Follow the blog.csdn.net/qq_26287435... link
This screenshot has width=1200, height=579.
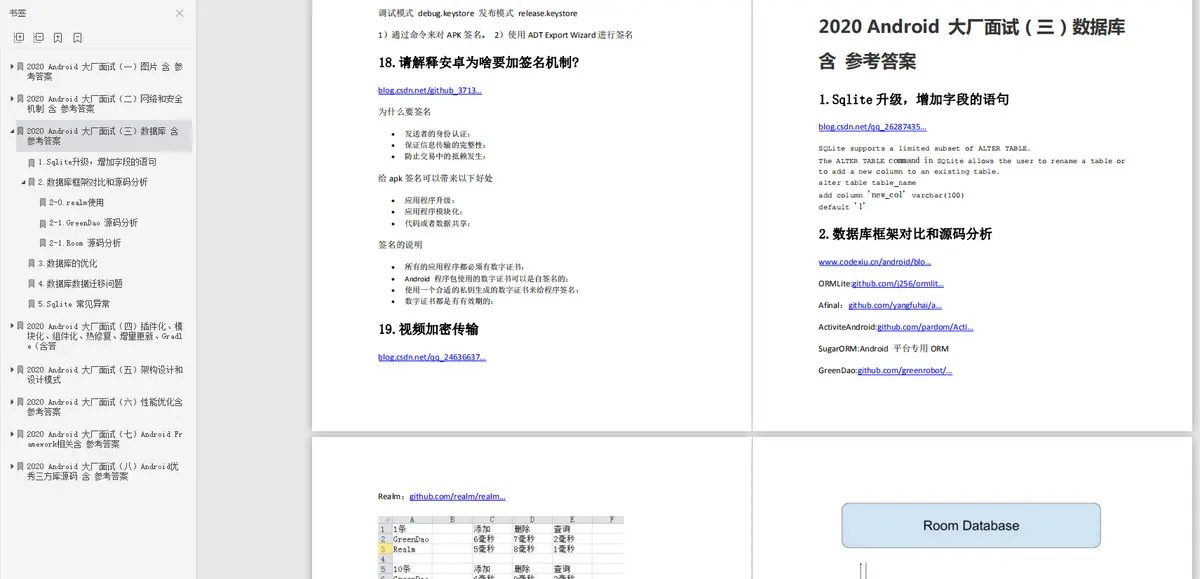point(872,127)
